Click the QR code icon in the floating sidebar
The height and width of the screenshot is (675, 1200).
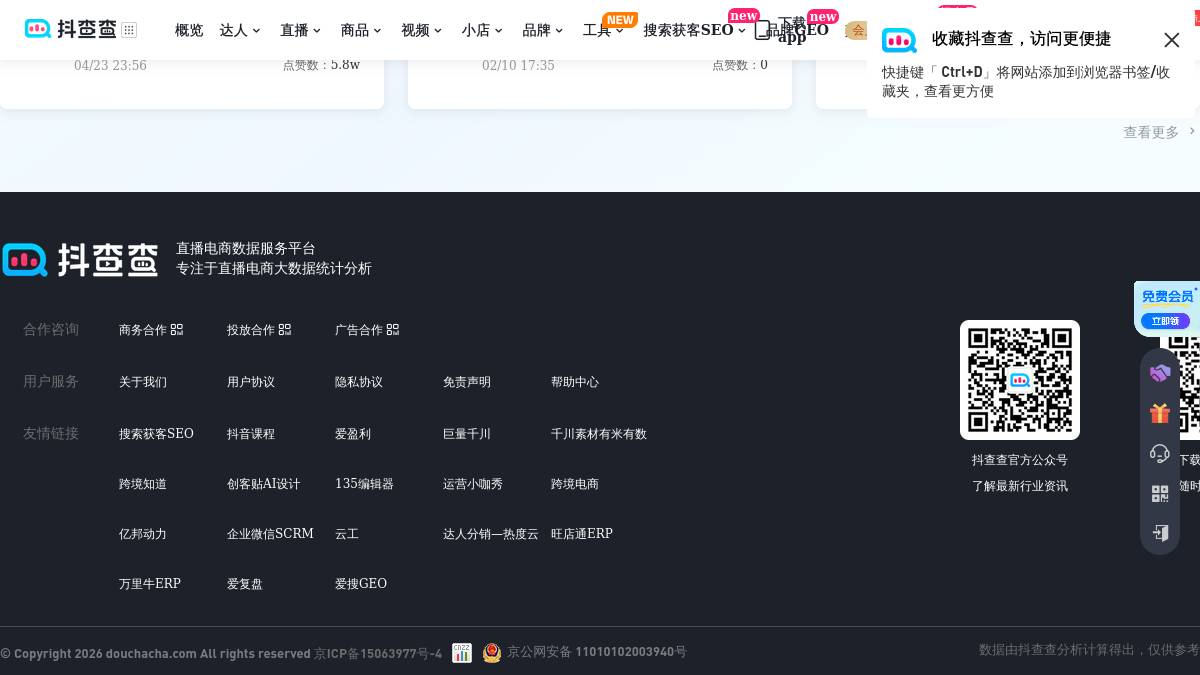pyautogui.click(x=1160, y=493)
